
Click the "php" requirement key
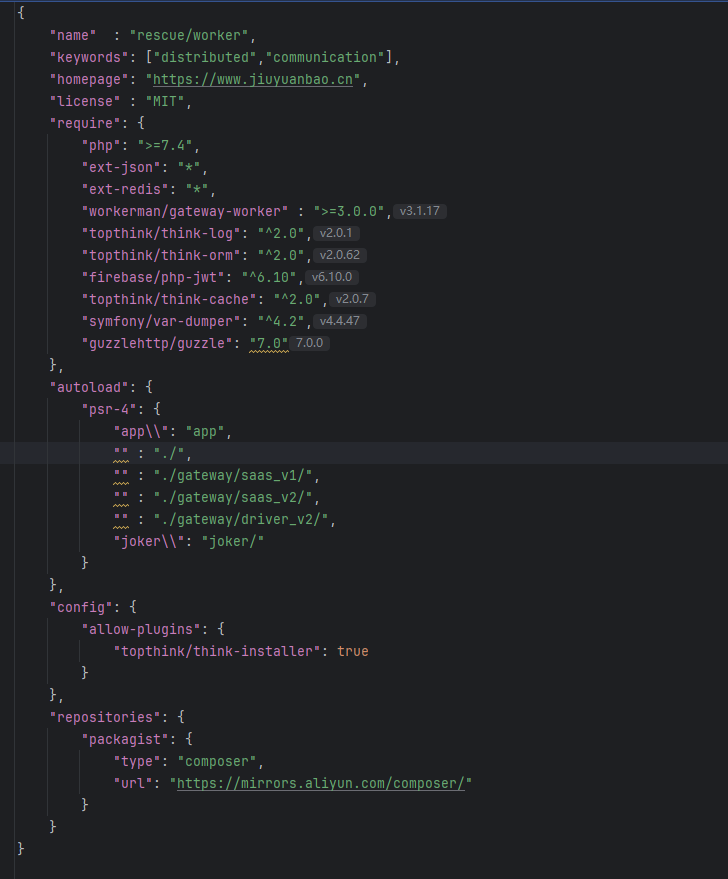coord(101,145)
